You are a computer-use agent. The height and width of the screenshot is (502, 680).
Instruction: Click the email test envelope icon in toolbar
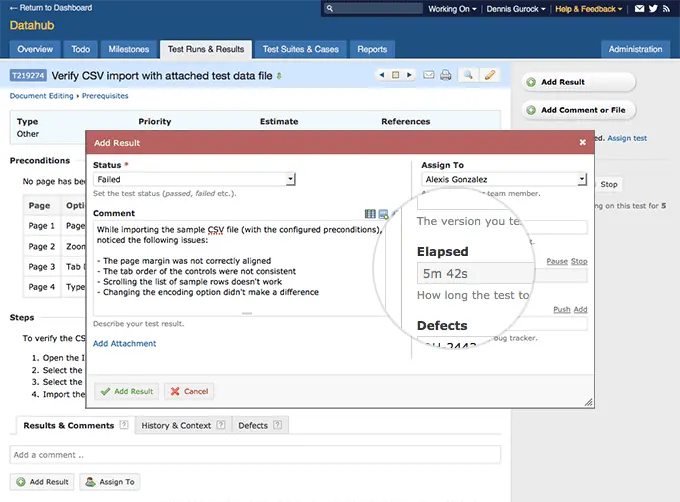coord(428,75)
